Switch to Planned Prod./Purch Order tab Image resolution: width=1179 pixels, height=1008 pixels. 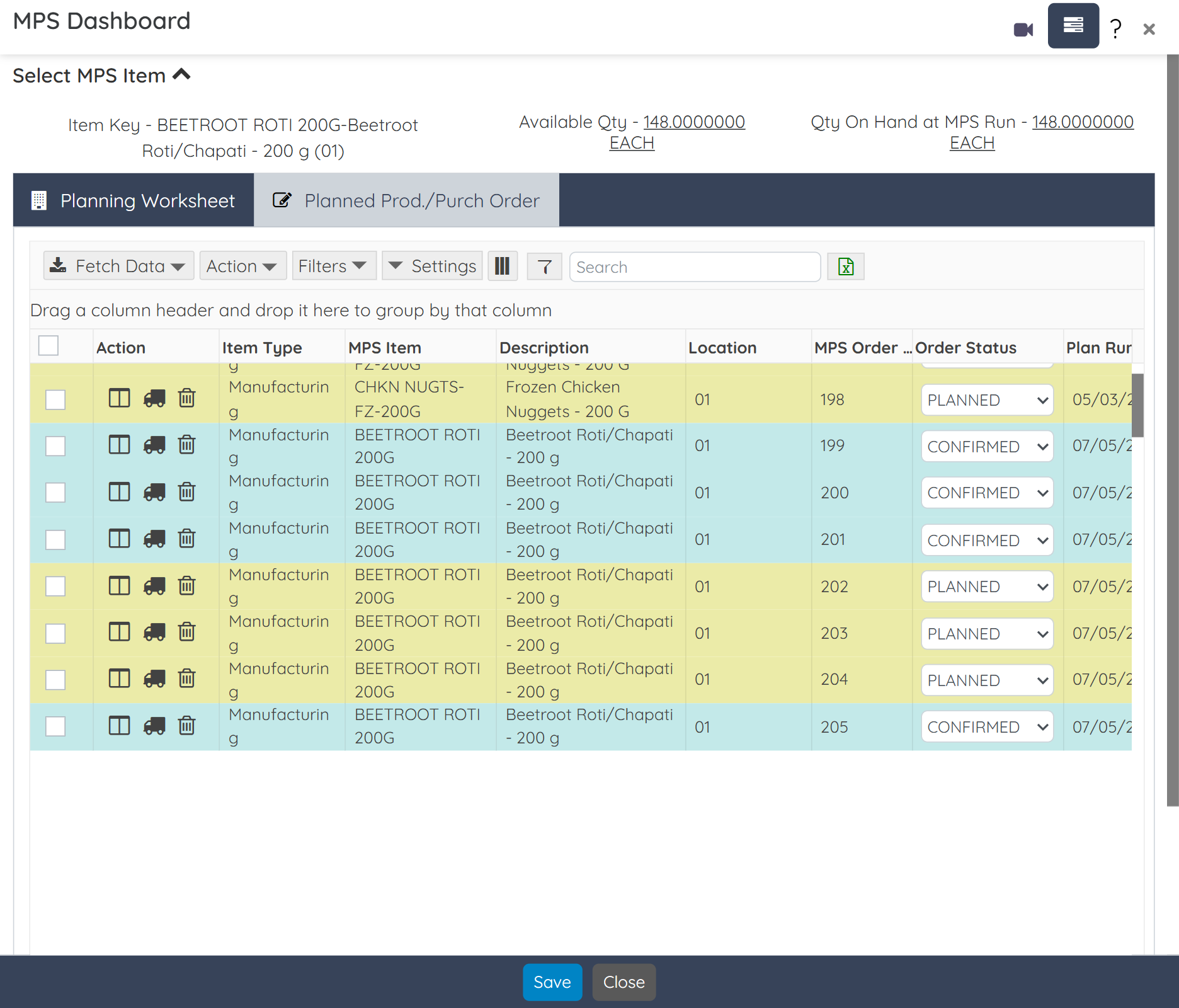406,200
